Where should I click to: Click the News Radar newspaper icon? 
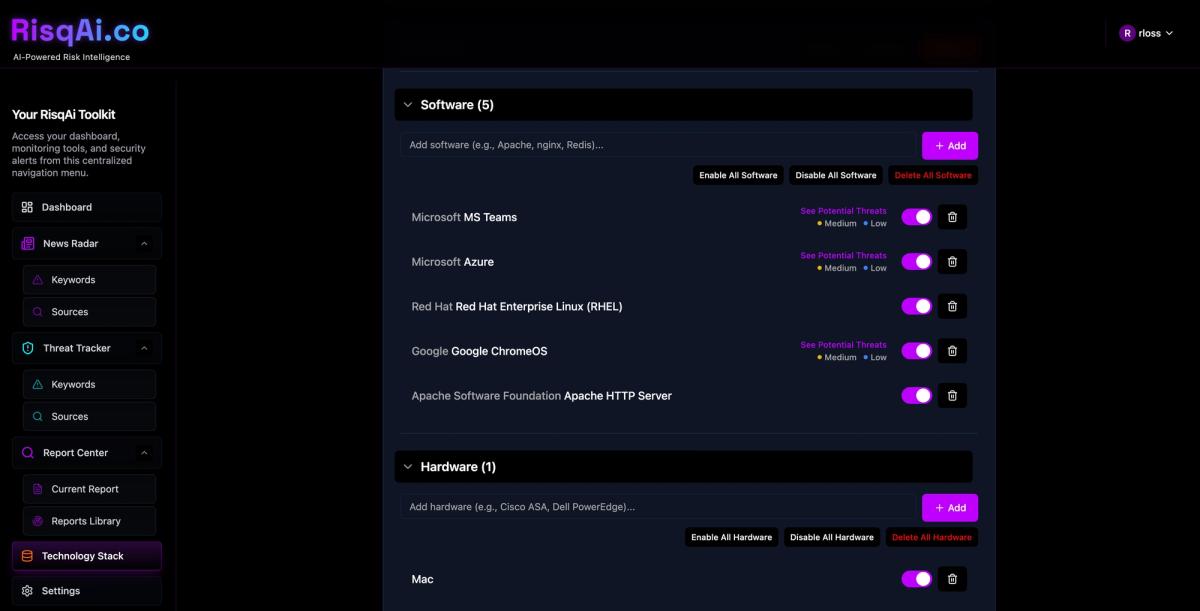coord(28,244)
